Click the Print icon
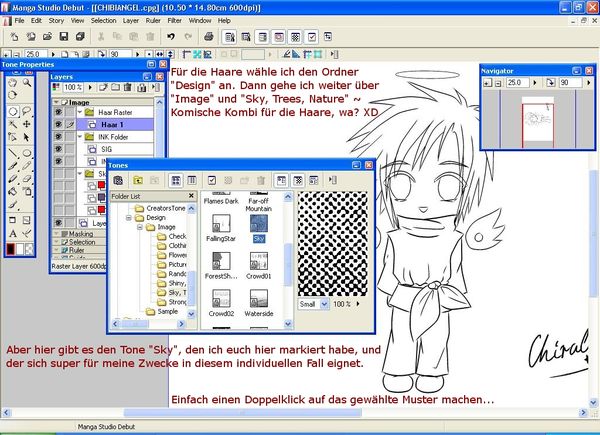Screen dimensions: 600x435 [209, 36]
